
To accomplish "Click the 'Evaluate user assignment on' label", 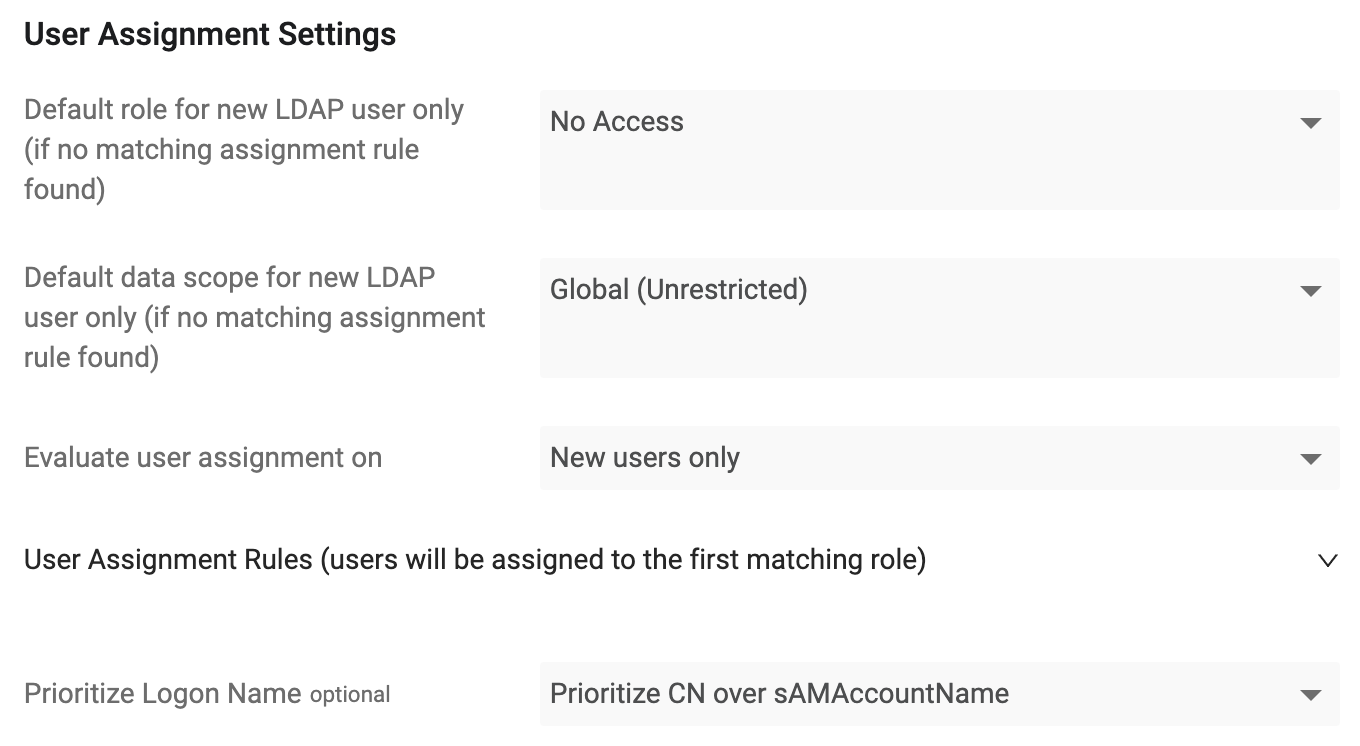I will pos(203,458).
